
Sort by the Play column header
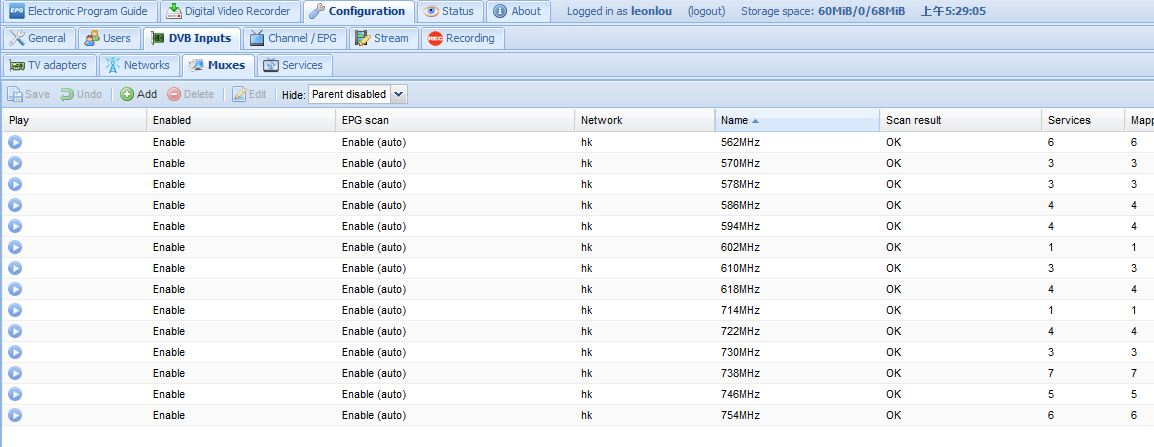pos(74,120)
